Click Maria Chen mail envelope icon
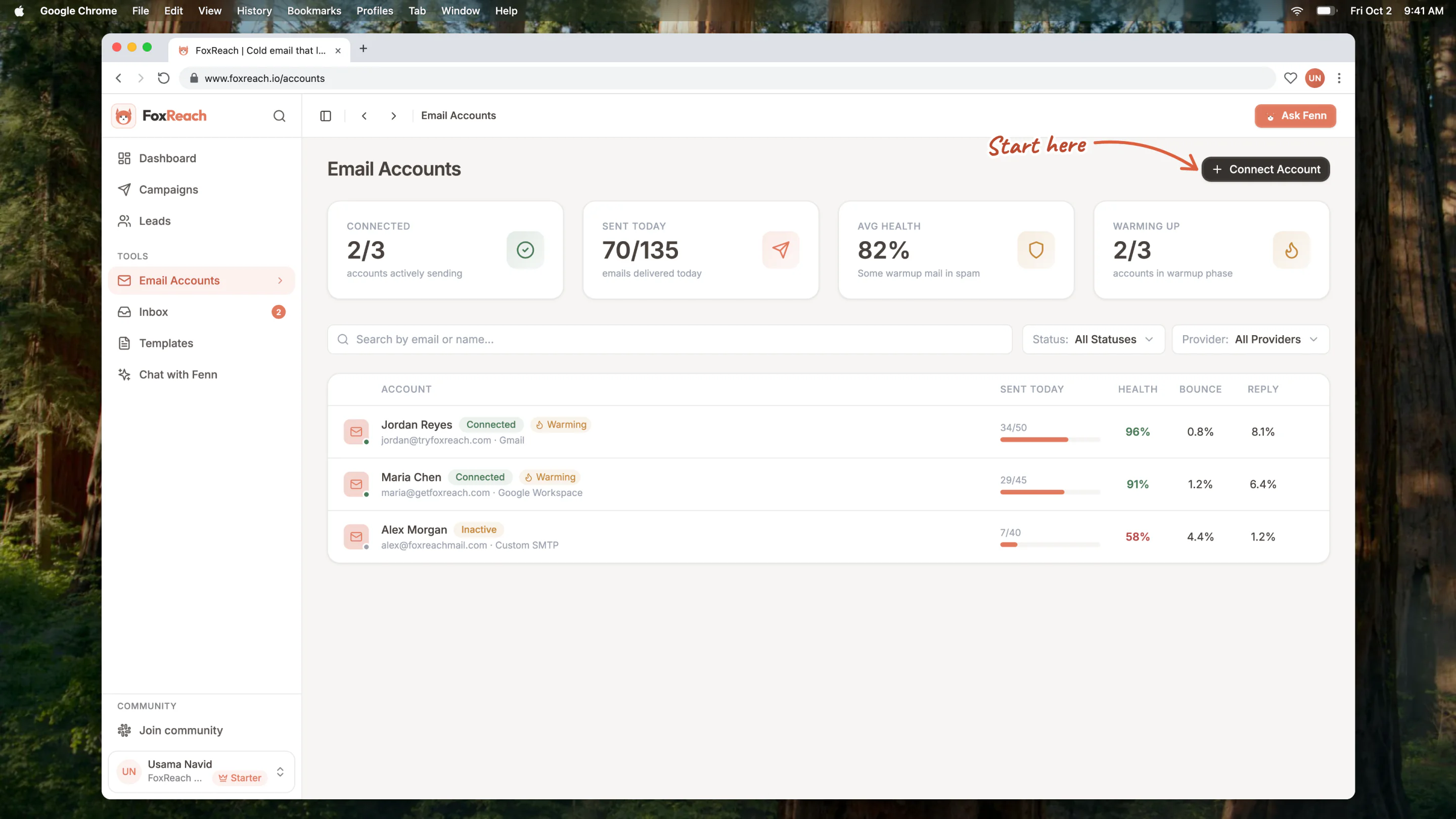1456x819 pixels. pyautogui.click(x=356, y=484)
